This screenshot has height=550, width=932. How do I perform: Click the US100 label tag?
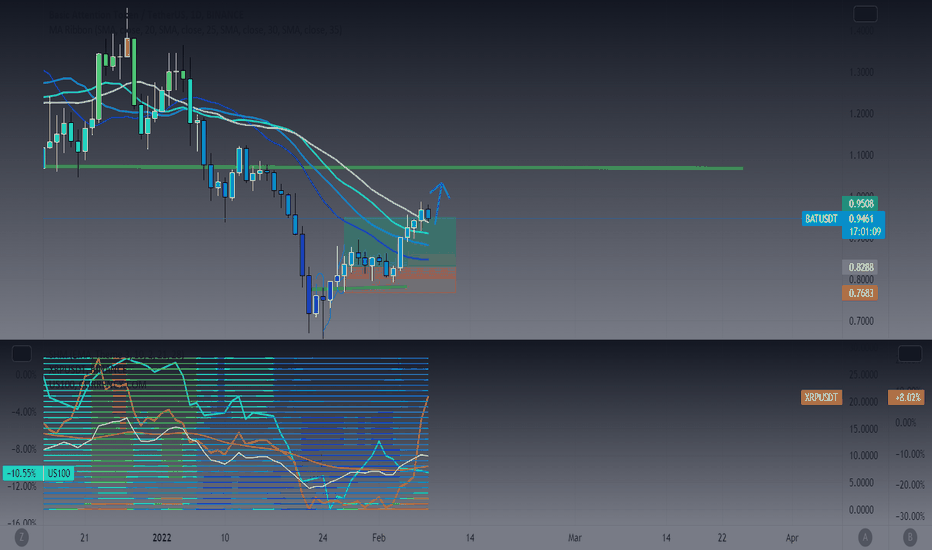59,473
